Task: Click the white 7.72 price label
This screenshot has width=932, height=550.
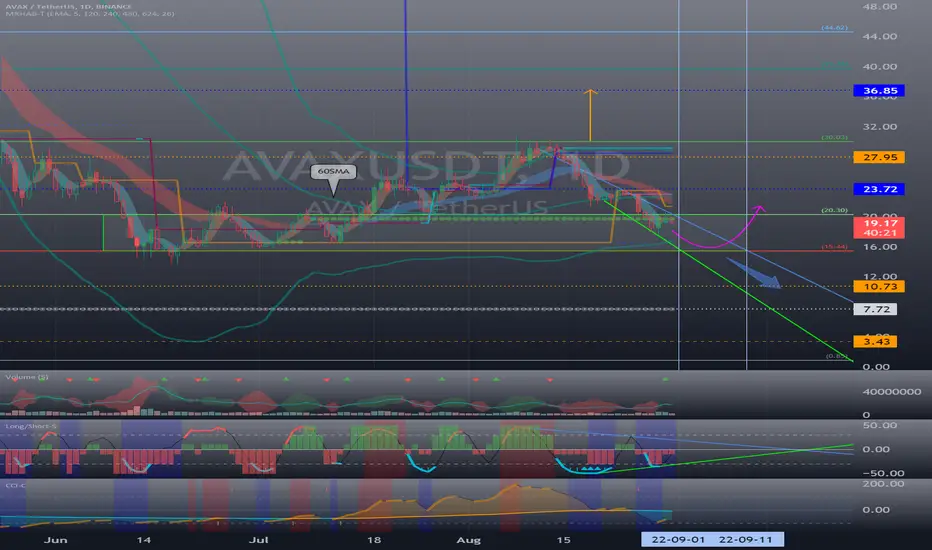Action: [x=876, y=309]
